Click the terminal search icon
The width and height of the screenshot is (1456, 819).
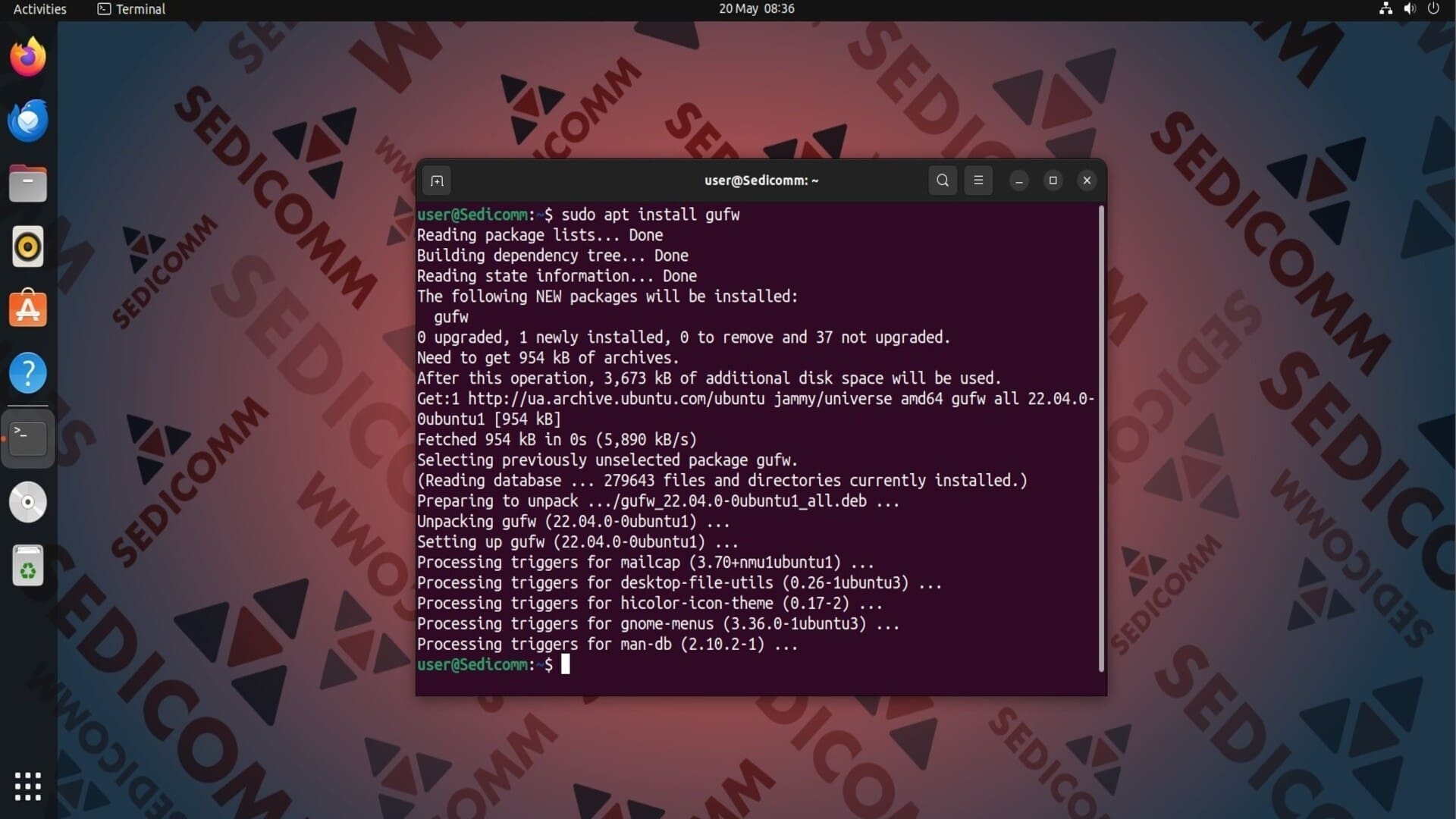click(x=943, y=180)
